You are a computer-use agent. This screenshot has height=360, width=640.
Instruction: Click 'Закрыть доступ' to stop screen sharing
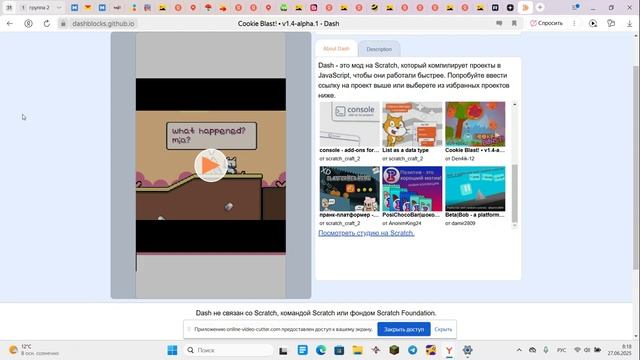pyautogui.click(x=404, y=329)
